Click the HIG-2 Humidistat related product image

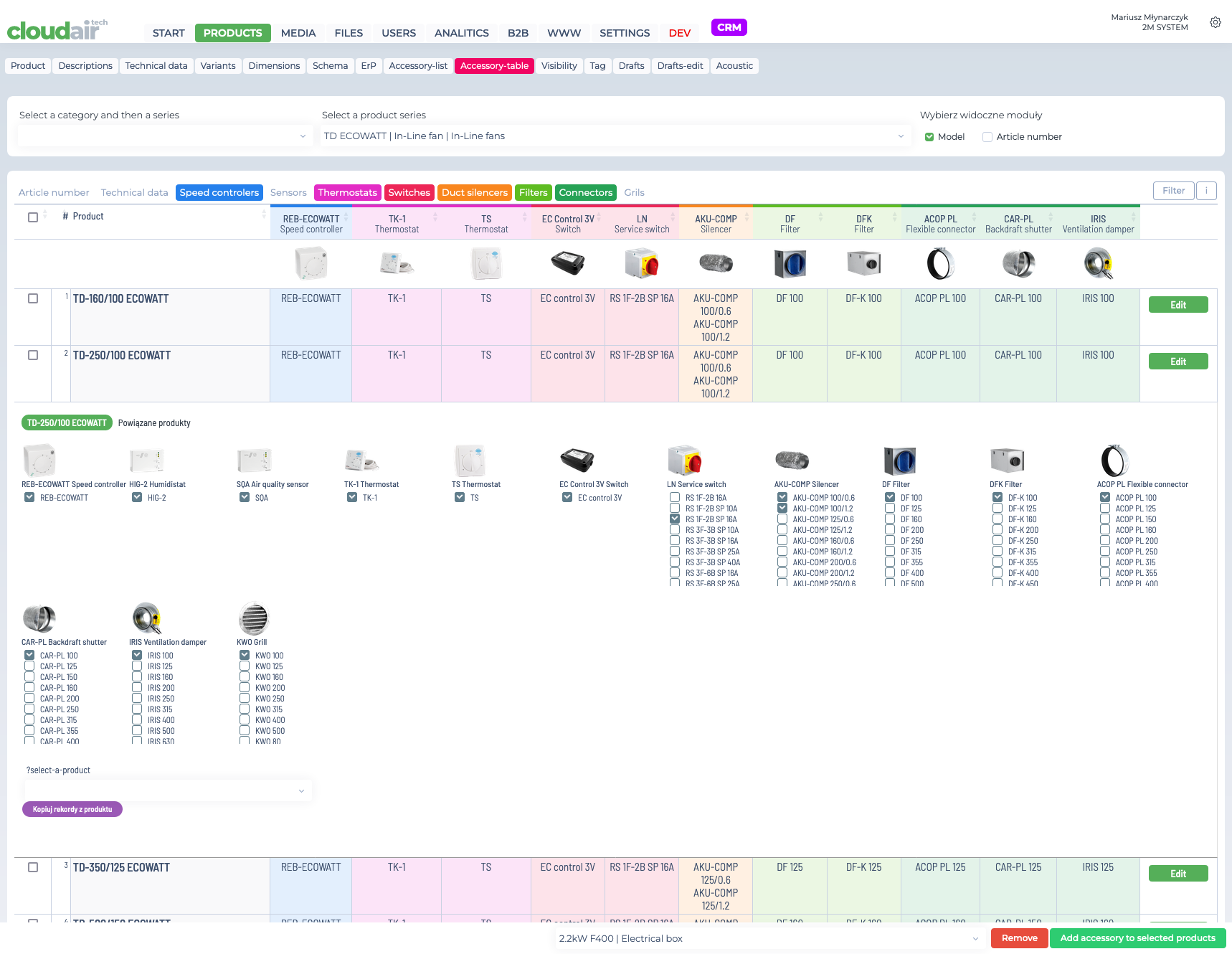pos(147,461)
